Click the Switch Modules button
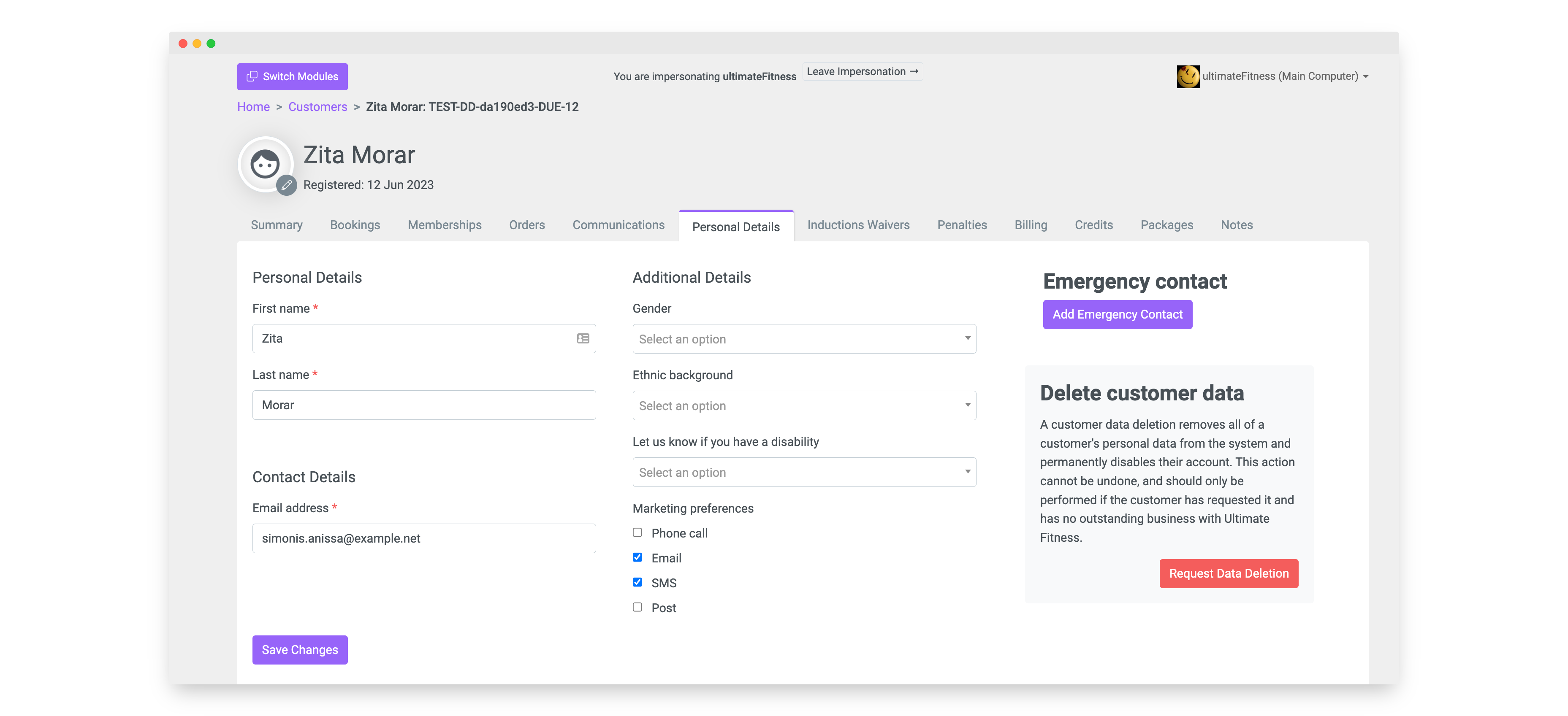The image size is (1568, 716). coord(292,77)
